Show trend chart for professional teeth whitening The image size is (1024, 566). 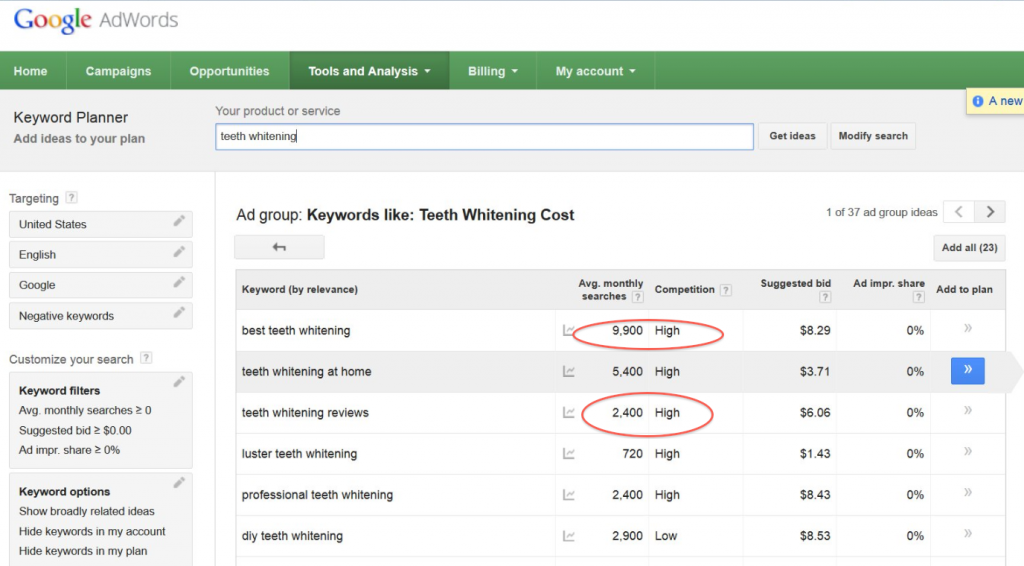click(569, 495)
